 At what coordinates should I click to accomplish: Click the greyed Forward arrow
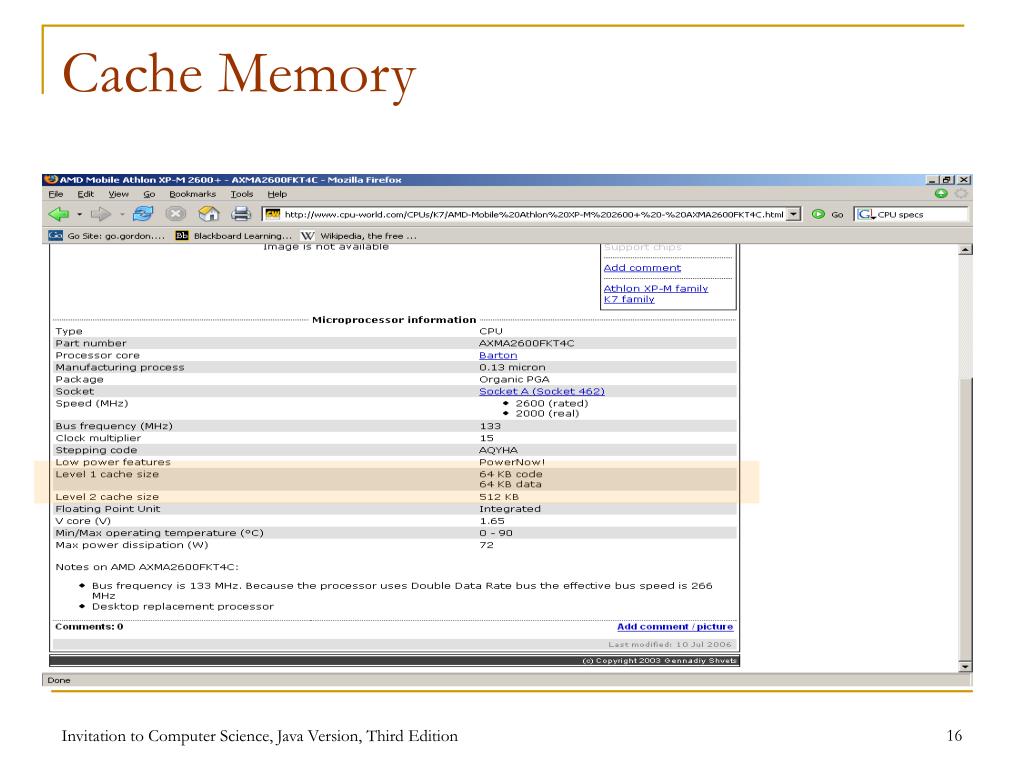(101, 214)
